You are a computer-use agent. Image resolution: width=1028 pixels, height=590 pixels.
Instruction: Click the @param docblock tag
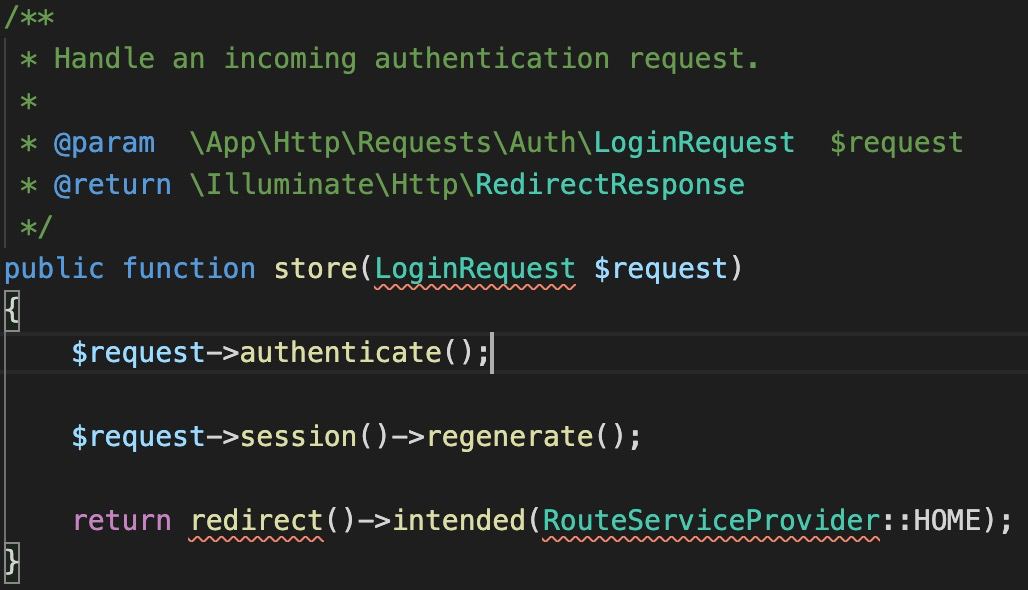[x=104, y=144]
